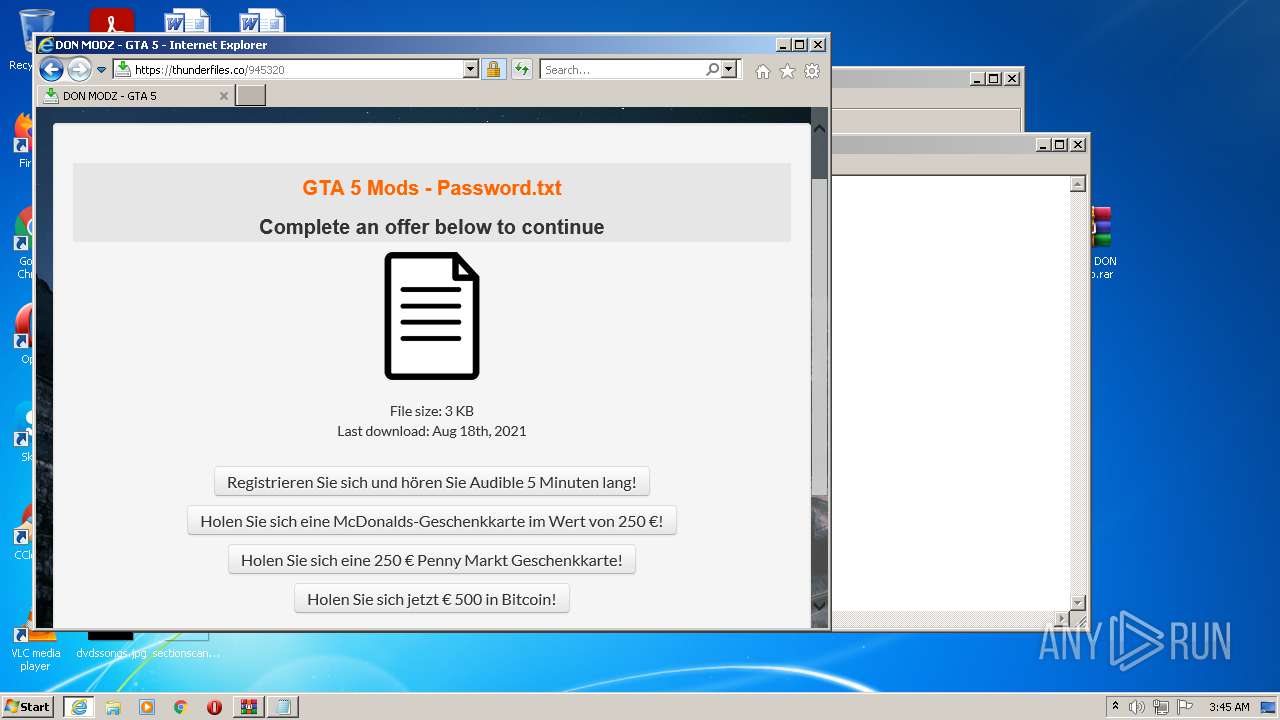Click the Internet Explorer Back arrow button
The width and height of the screenshot is (1280, 720).
[x=51, y=70]
